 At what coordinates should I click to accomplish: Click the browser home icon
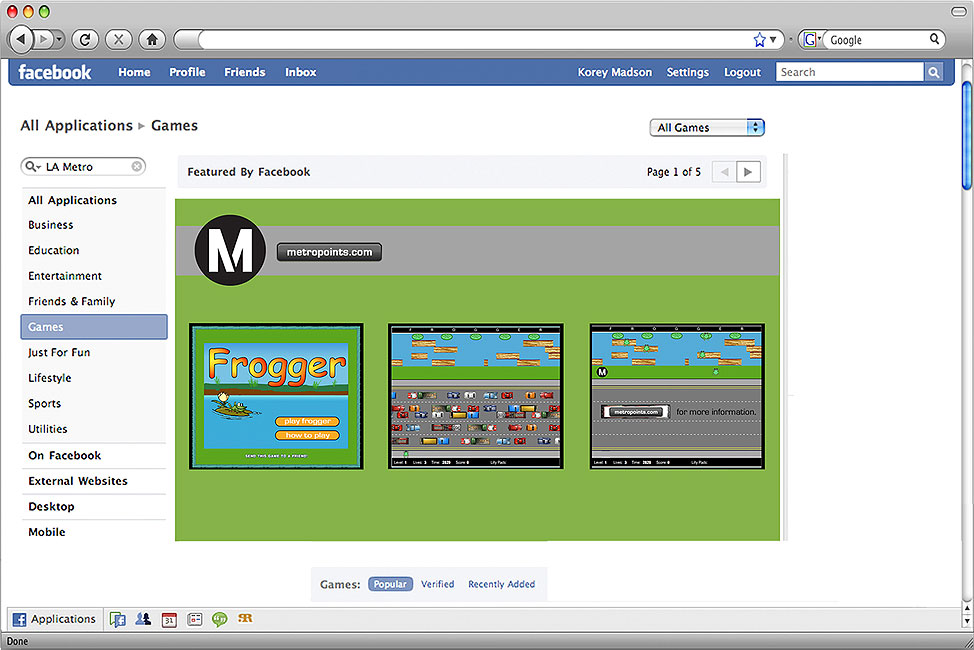pyautogui.click(x=152, y=40)
